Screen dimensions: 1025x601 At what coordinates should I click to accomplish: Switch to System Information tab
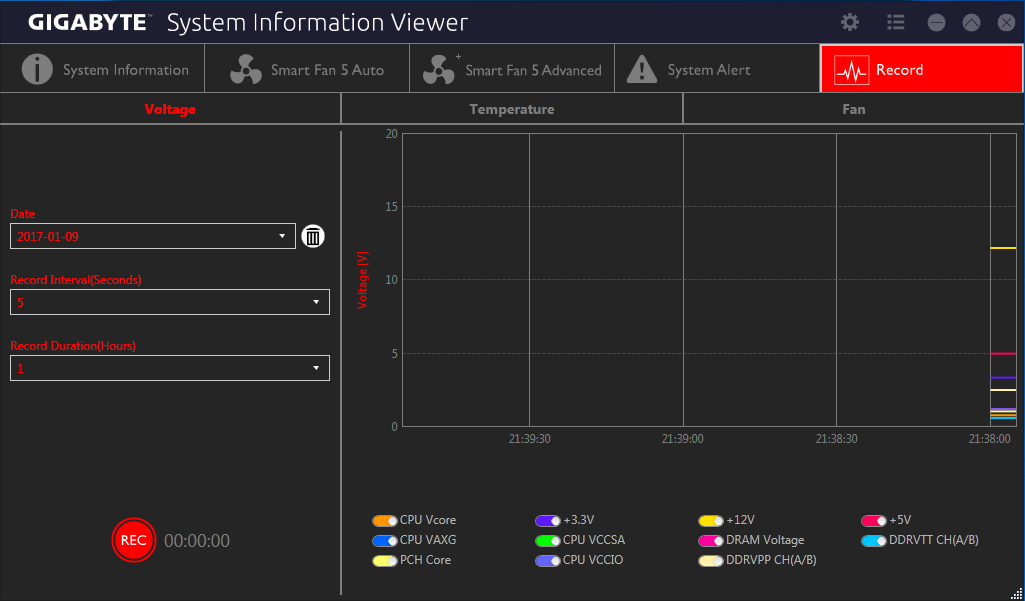tap(103, 69)
